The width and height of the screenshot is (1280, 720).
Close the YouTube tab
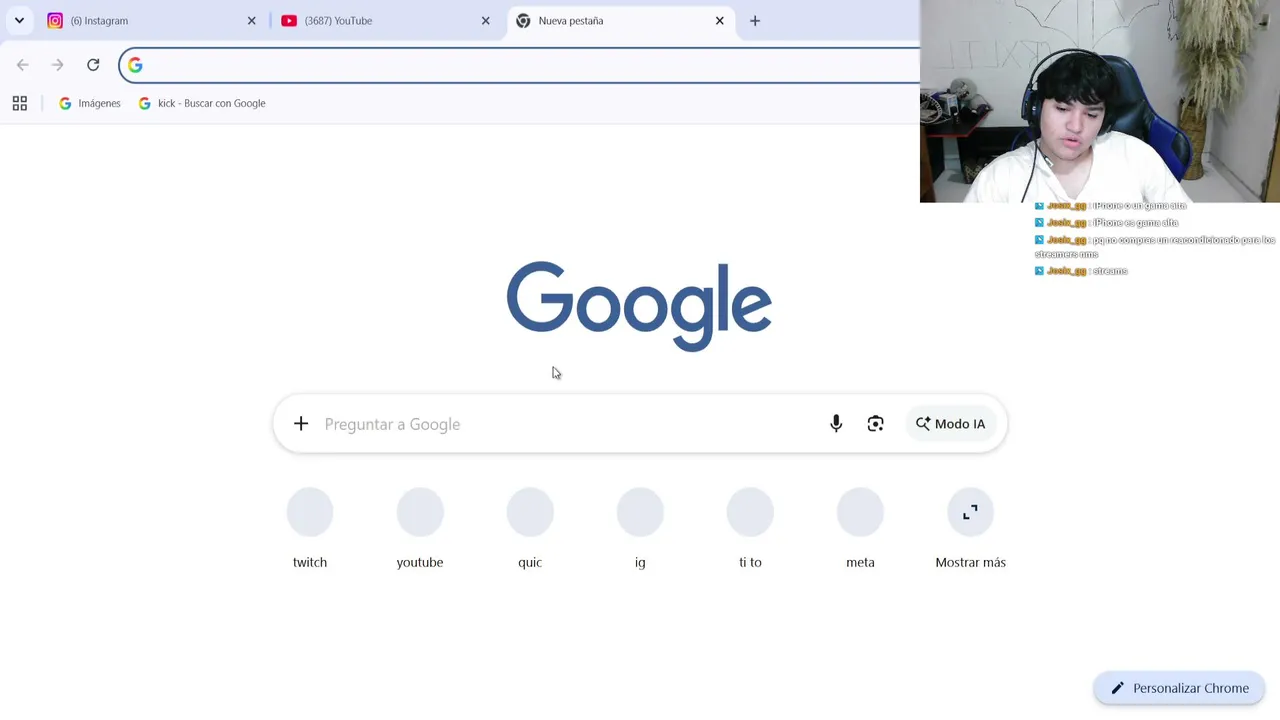click(x=486, y=20)
